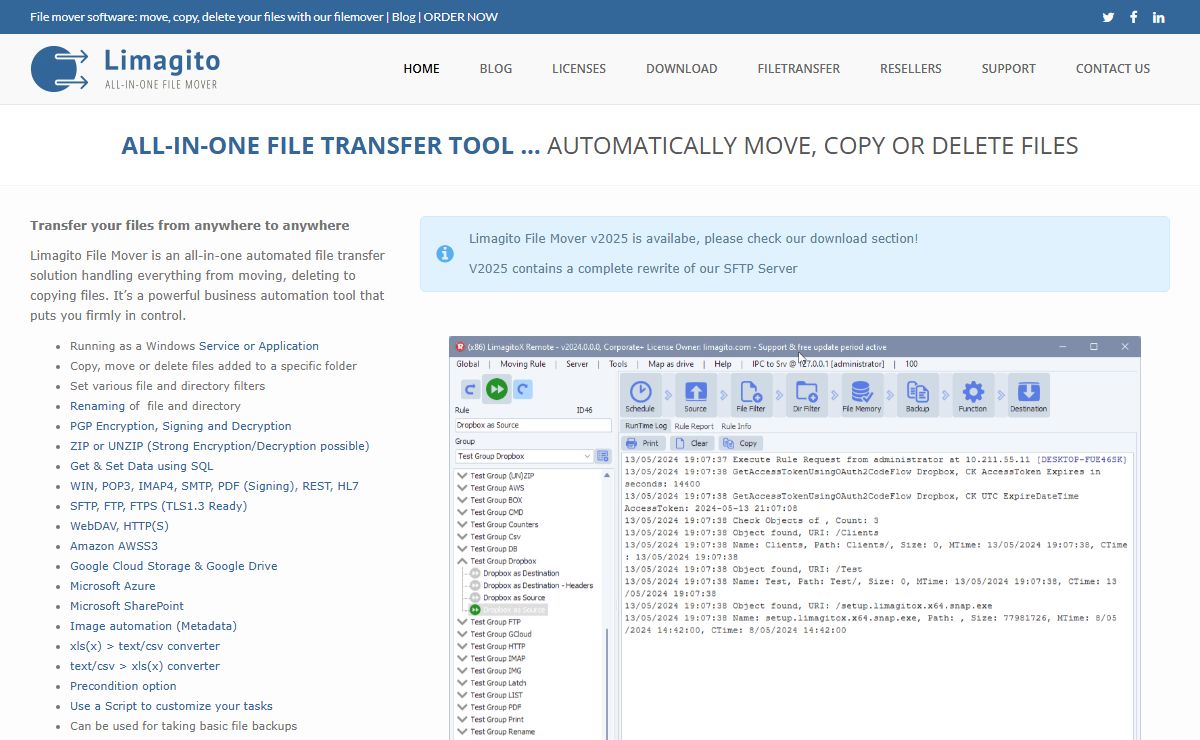Open the Precondition option link
Image resolution: width=1200 pixels, height=740 pixels.
123,686
